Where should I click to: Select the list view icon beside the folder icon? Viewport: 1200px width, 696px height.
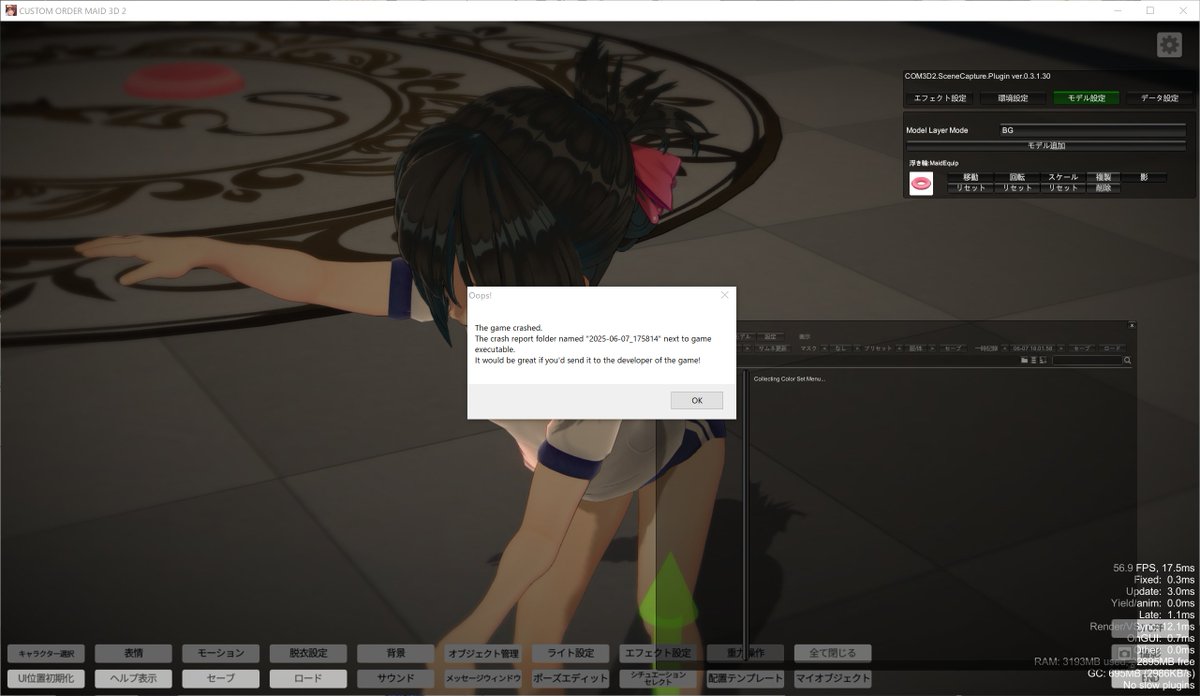1034,360
